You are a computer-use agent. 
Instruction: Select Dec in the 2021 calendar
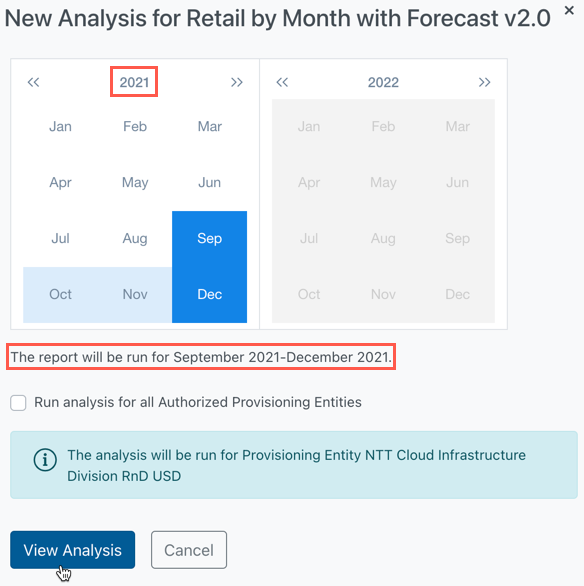tap(209, 294)
